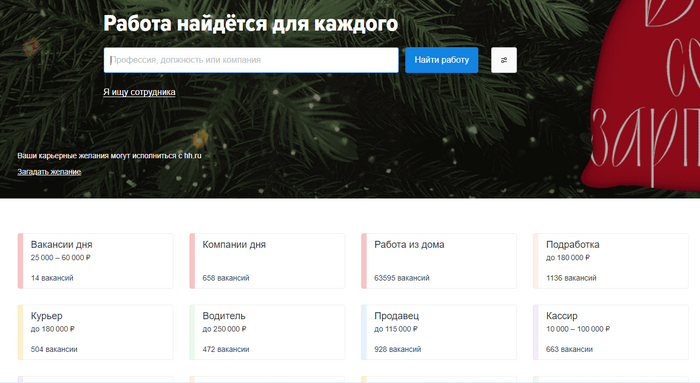Open the Подработка card
The image size is (700, 383).
pyautogui.click(x=611, y=261)
